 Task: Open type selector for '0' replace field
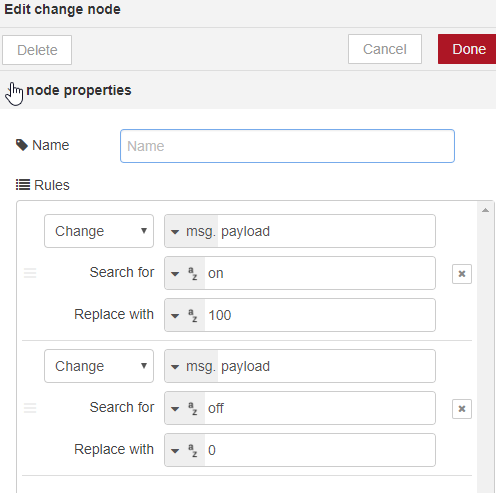coord(185,450)
